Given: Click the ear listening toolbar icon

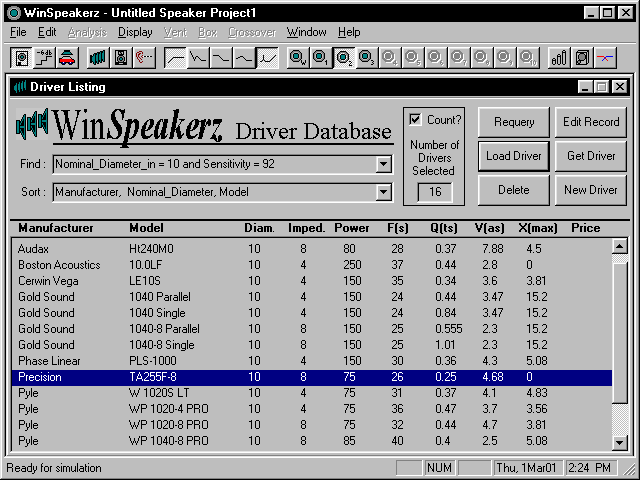Looking at the screenshot, I should coord(144,58).
